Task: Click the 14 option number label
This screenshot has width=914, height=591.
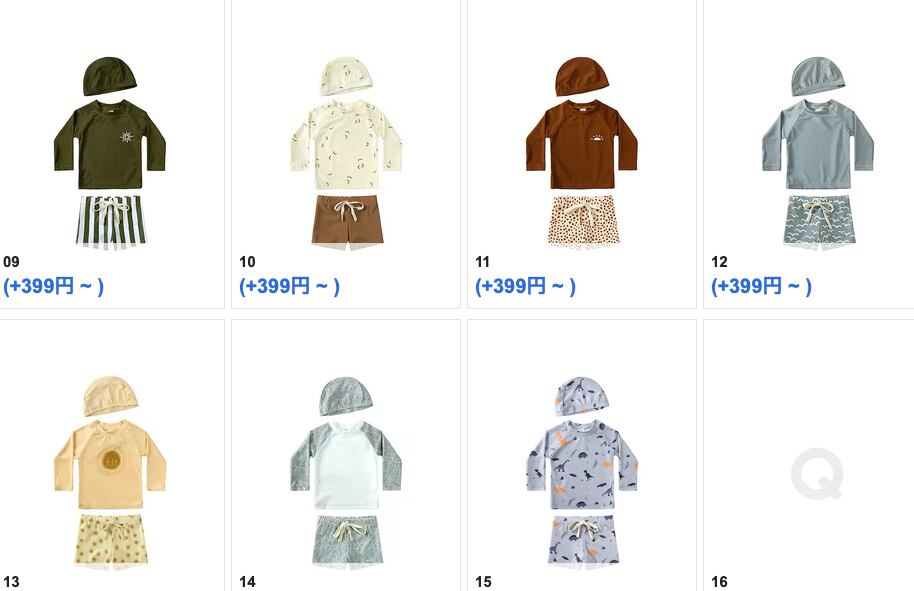Action: [x=247, y=582]
